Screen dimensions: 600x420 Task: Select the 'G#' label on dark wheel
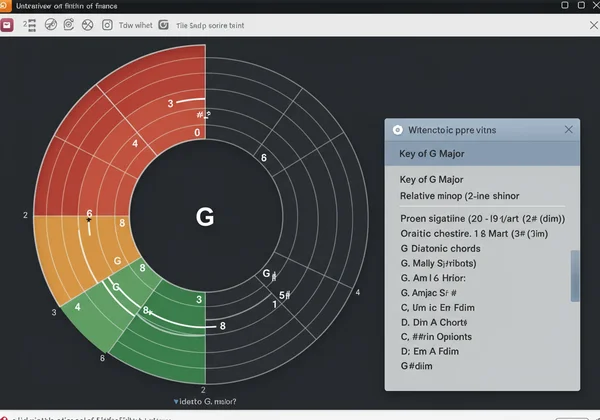[x=269, y=274]
